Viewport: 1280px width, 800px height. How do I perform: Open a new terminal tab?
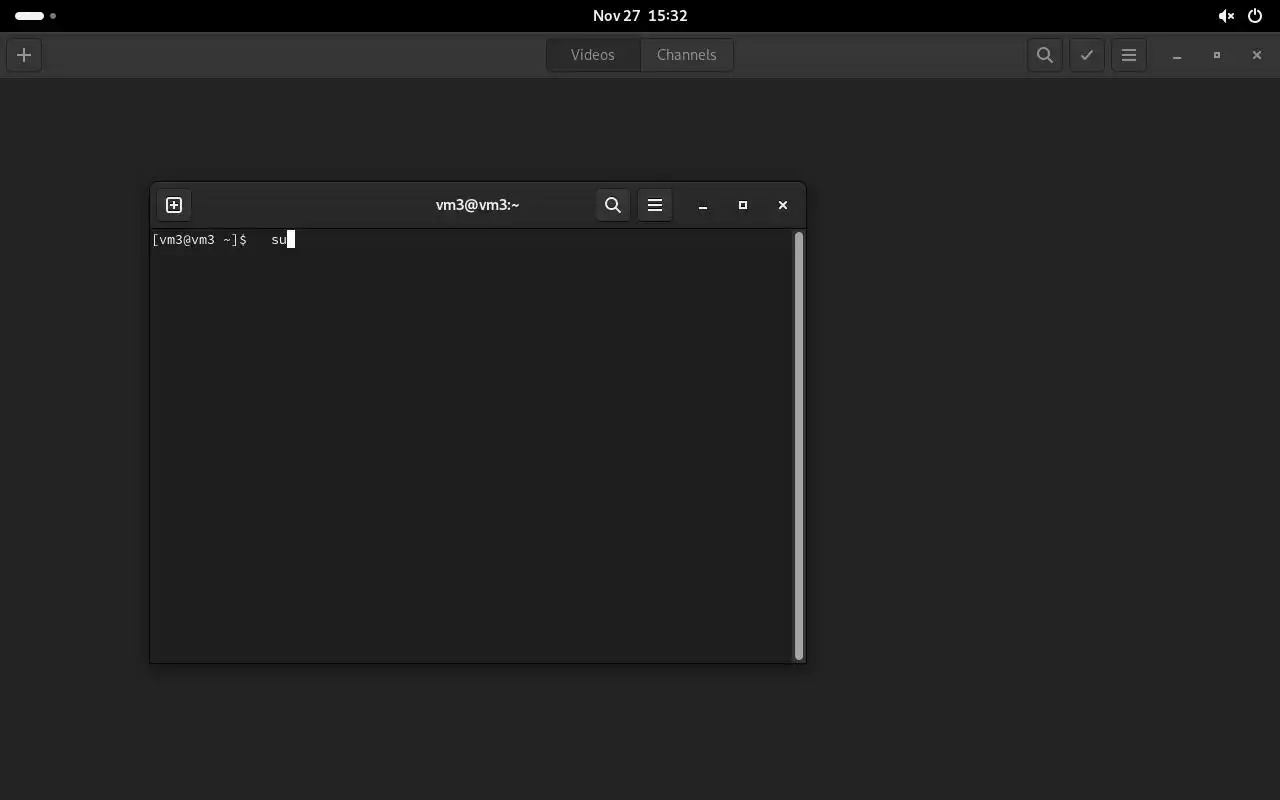coord(174,205)
